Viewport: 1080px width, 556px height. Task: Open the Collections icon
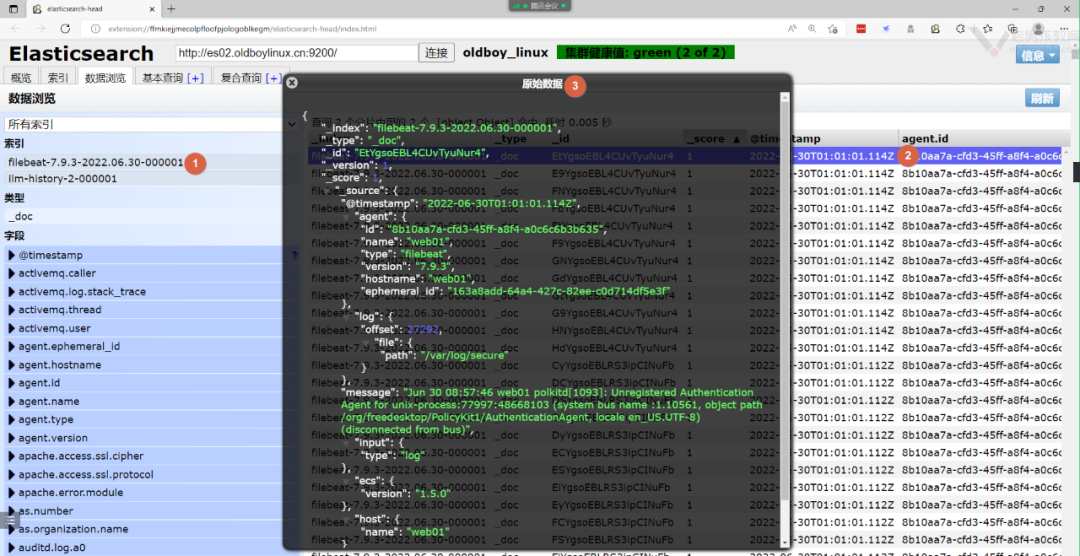[1012, 29]
